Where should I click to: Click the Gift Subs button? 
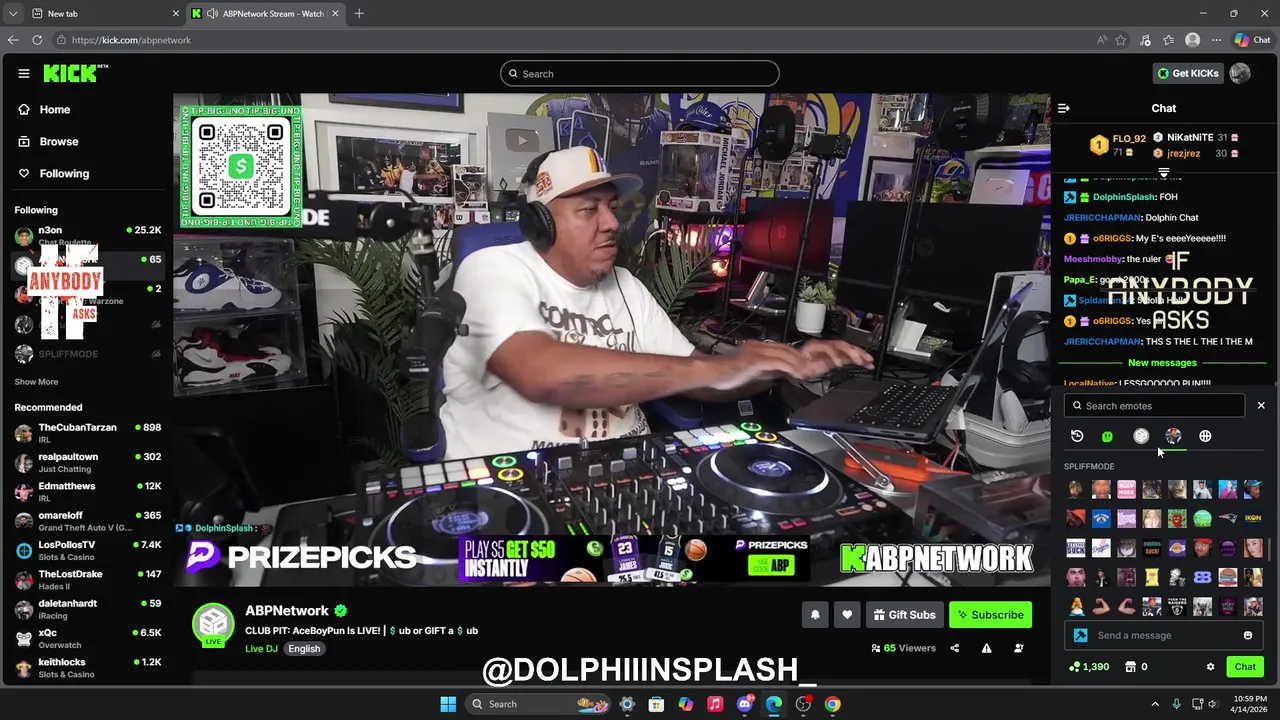coord(904,615)
